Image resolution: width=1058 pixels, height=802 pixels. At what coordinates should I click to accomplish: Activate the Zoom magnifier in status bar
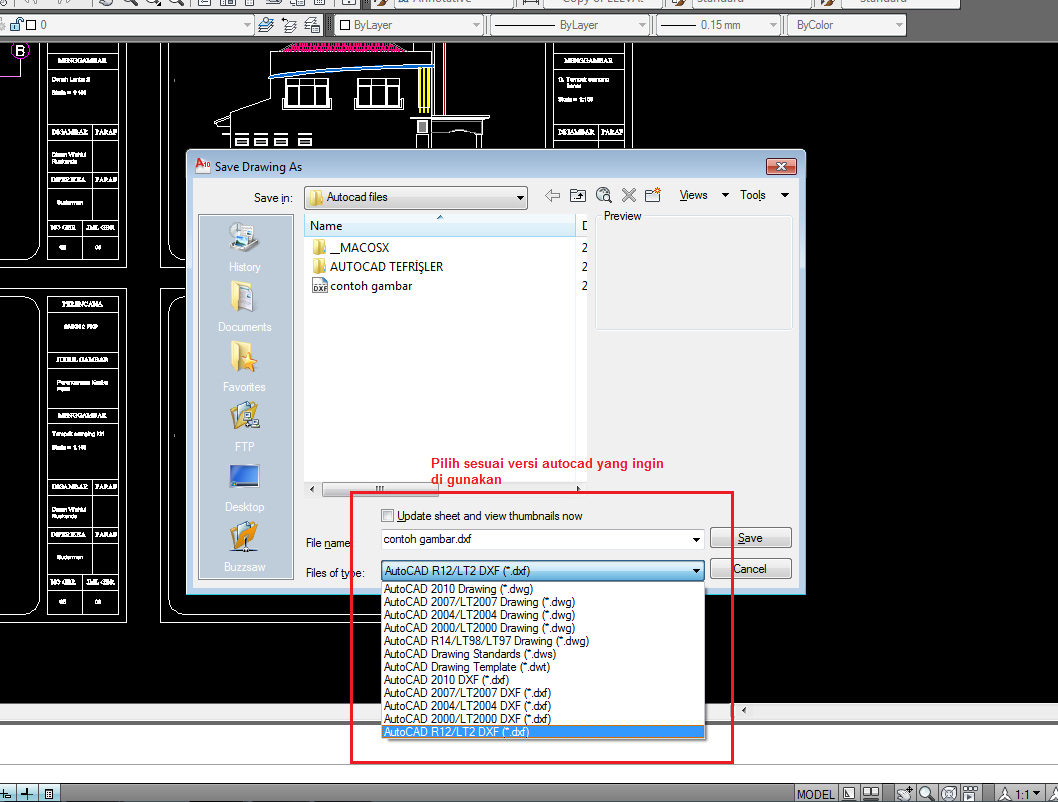[926, 794]
